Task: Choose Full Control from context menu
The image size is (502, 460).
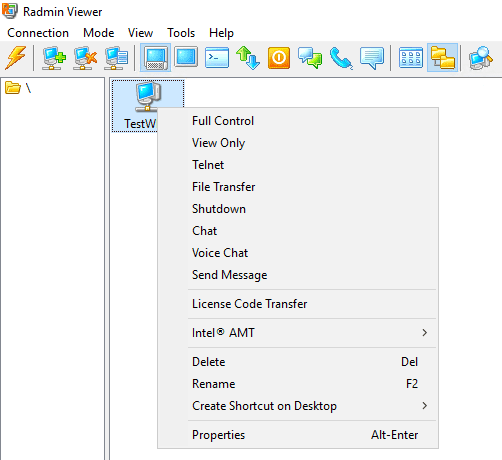Action: [298, 121]
